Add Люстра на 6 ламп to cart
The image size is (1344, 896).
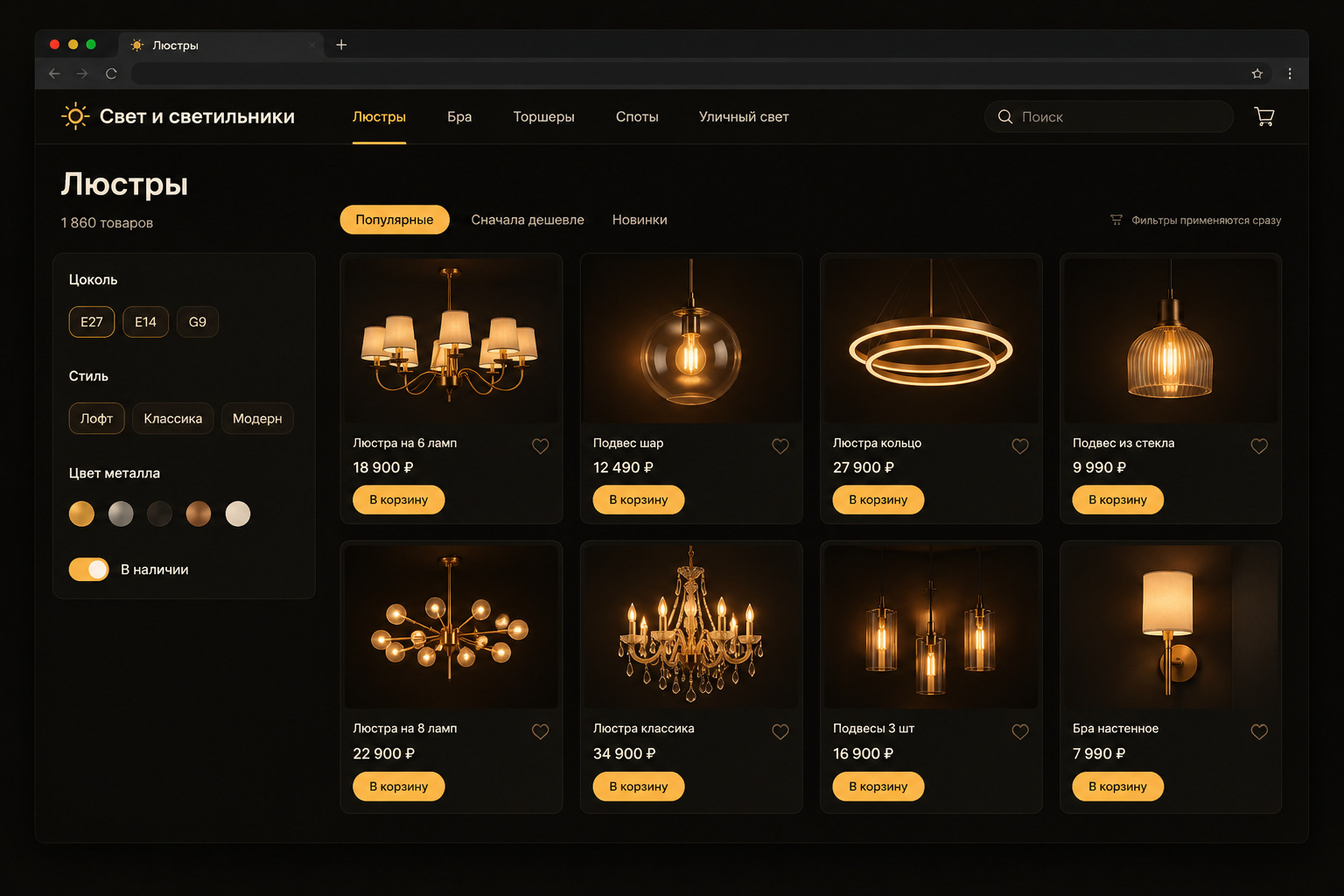pyautogui.click(x=399, y=500)
